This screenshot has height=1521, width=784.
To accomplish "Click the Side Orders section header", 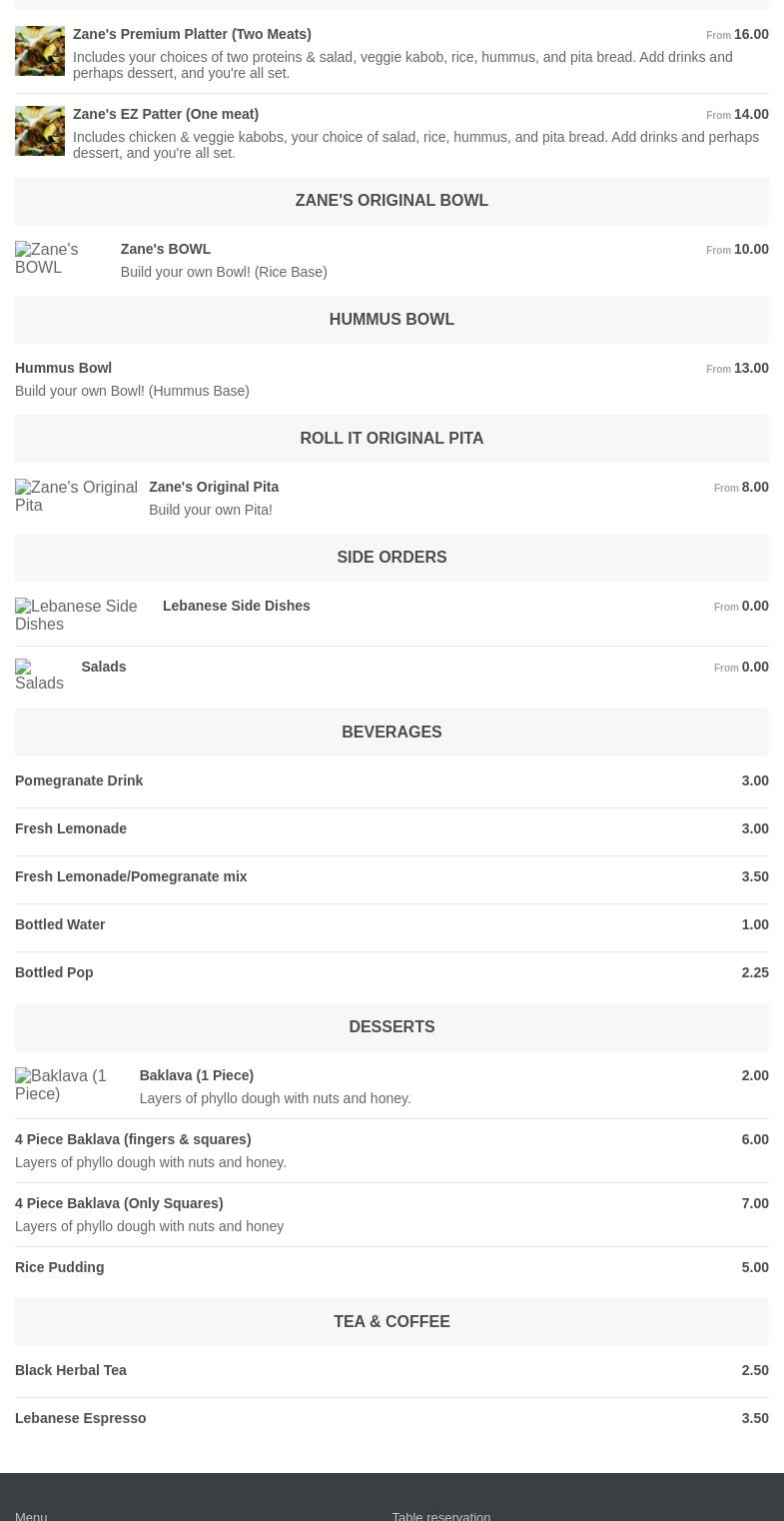I will click(392, 557).
